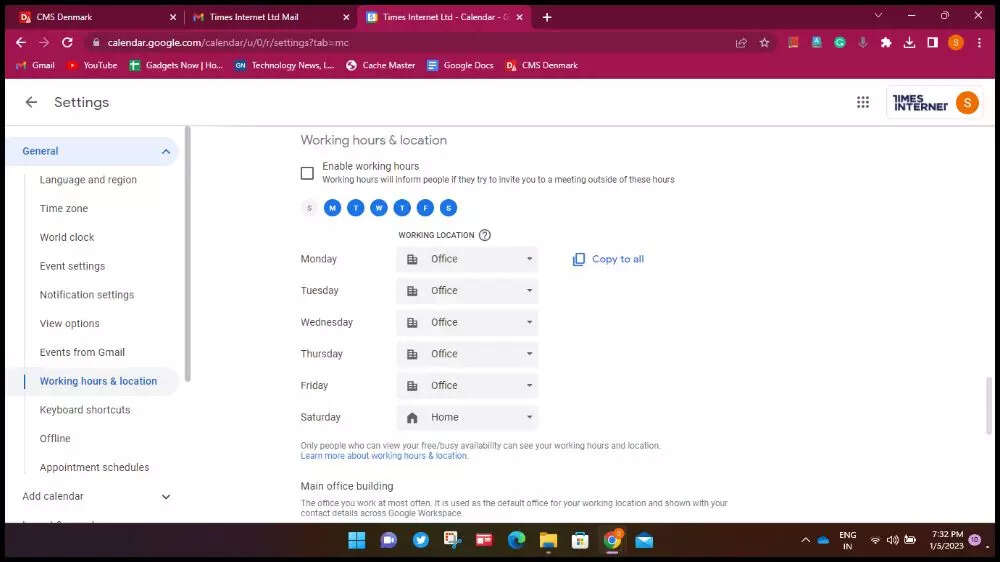Enable the working hours checkbox
Image resolution: width=1000 pixels, height=562 pixels.
tap(307, 173)
